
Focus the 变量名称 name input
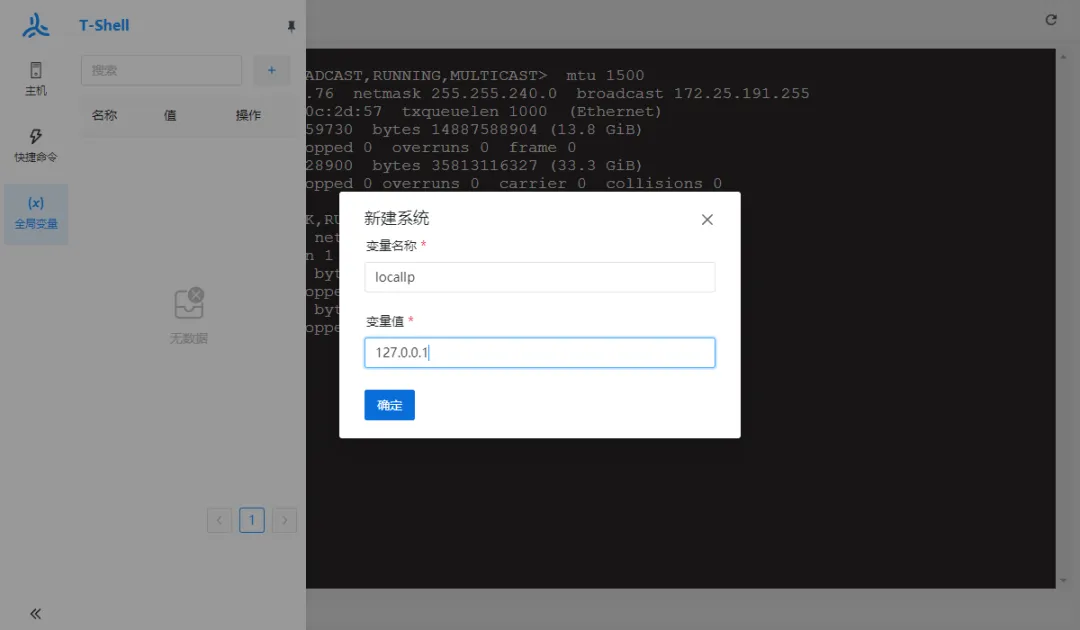pos(539,277)
